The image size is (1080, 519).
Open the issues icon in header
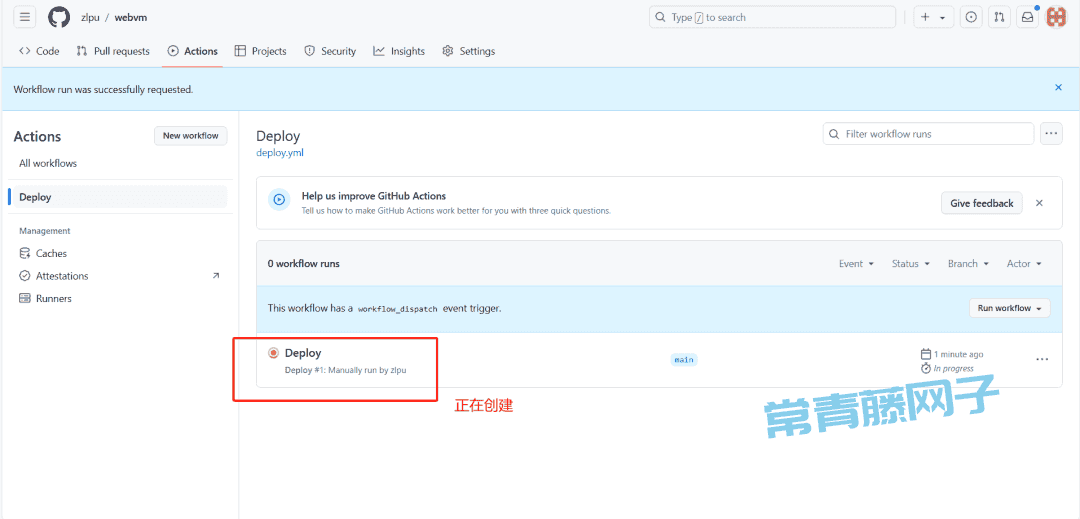(x=971, y=17)
